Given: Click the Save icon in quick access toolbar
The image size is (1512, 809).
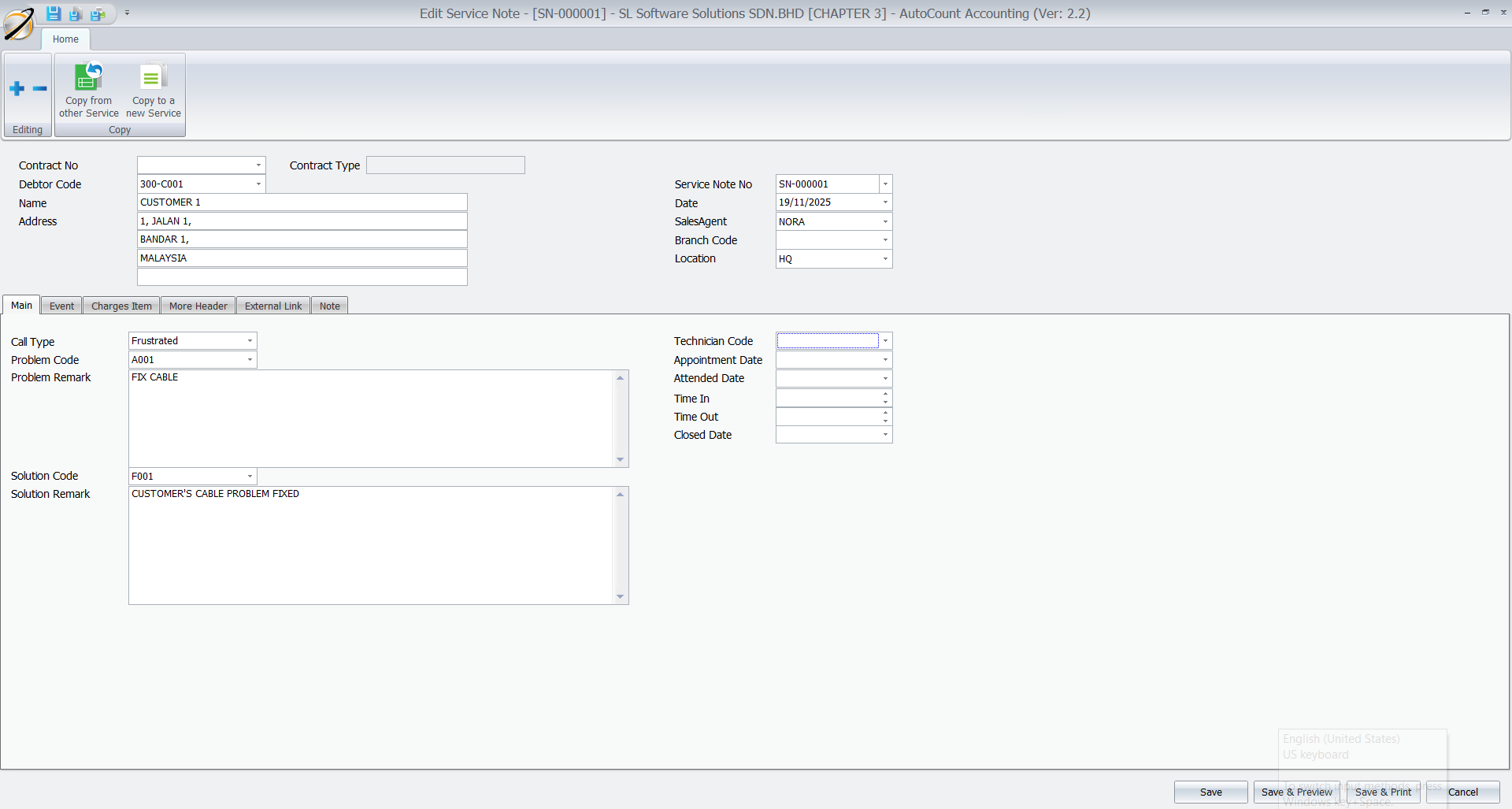Looking at the screenshot, I should (x=54, y=13).
